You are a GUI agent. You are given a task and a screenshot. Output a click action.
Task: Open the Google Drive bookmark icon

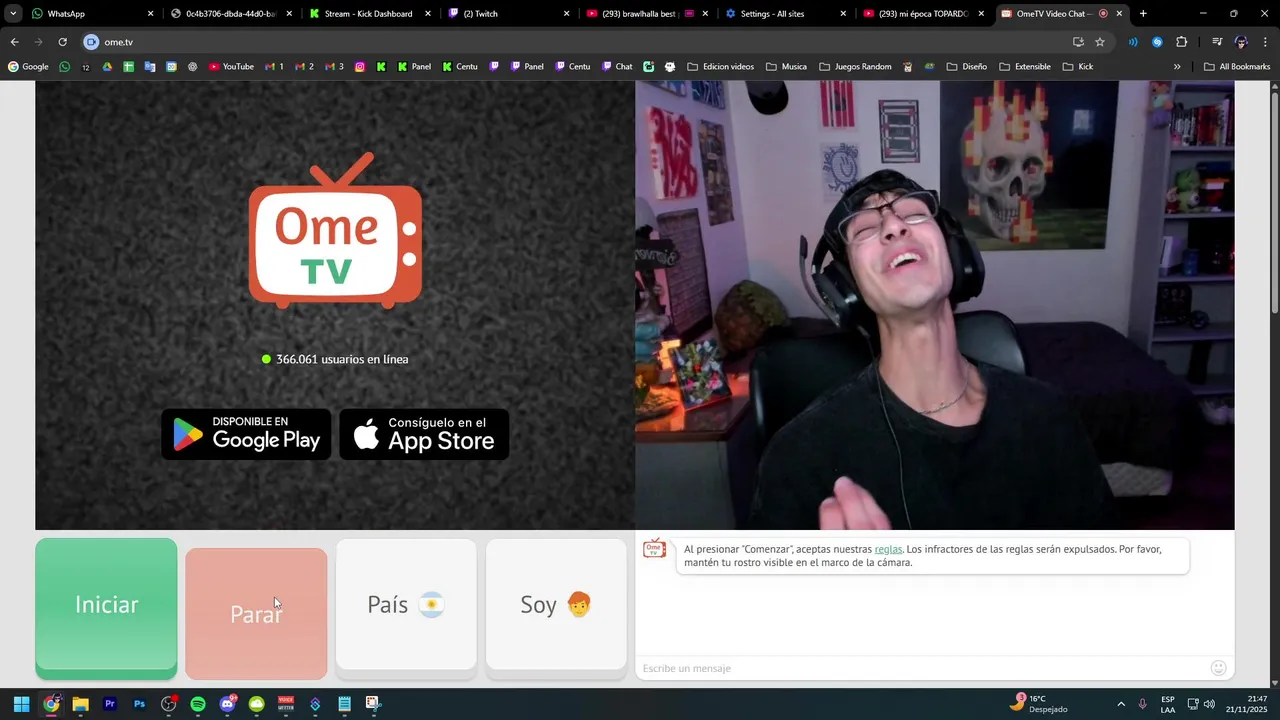[x=108, y=67]
